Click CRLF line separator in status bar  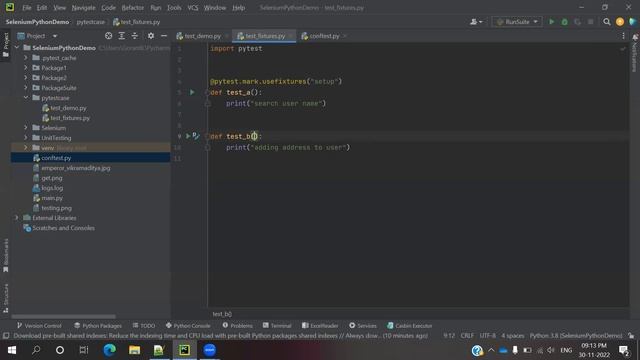tap(467, 336)
